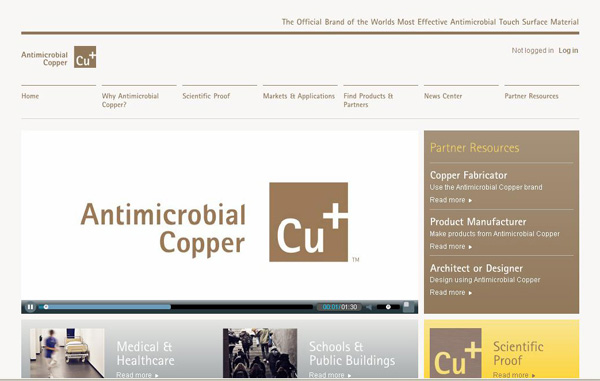Click the Cu+ icon in Scientific Proof box
The width and height of the screenshot is (600, 381).
coord(455,353)
